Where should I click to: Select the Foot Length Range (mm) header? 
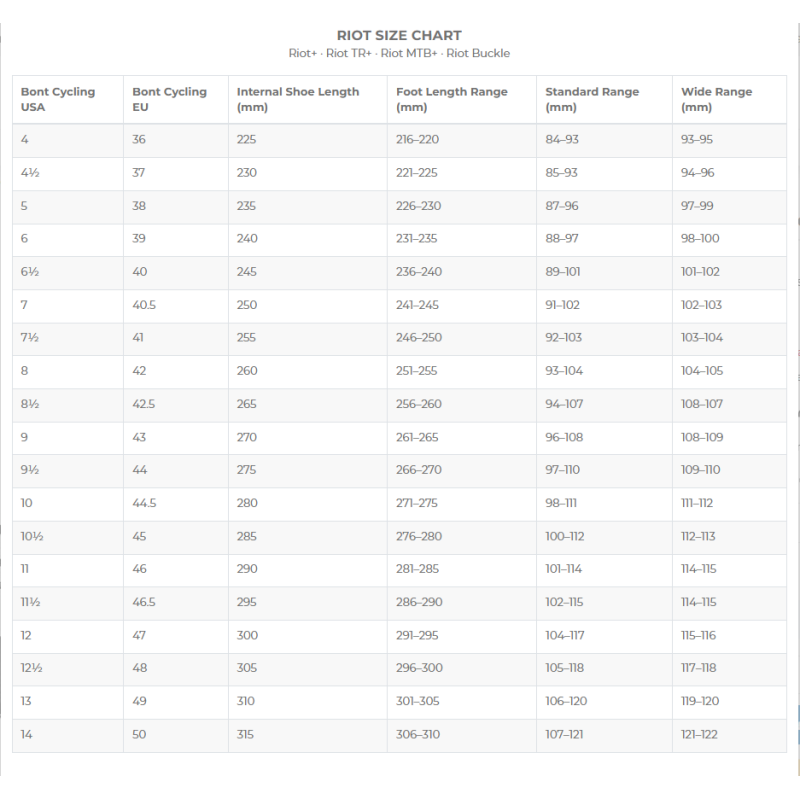click(452, 99)
